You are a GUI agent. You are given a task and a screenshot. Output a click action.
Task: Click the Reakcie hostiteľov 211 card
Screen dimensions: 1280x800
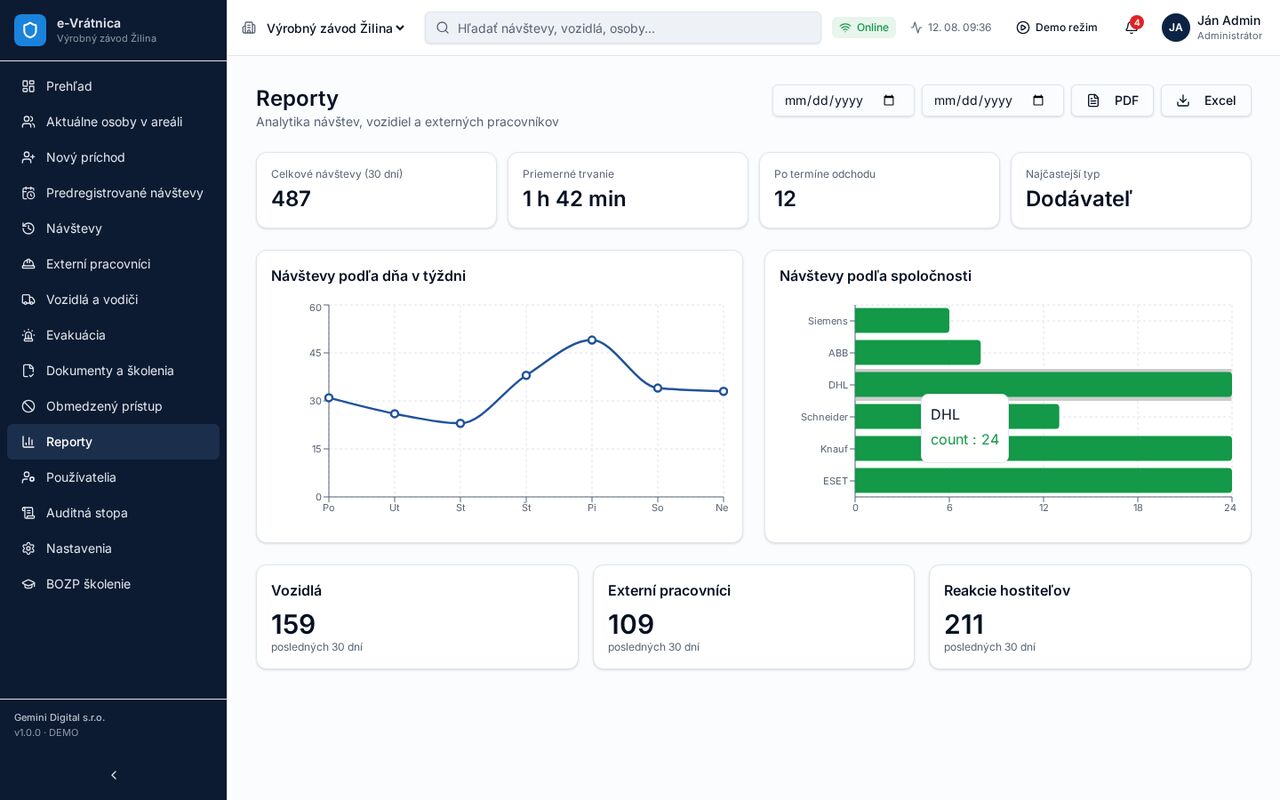click(1090, 617)
